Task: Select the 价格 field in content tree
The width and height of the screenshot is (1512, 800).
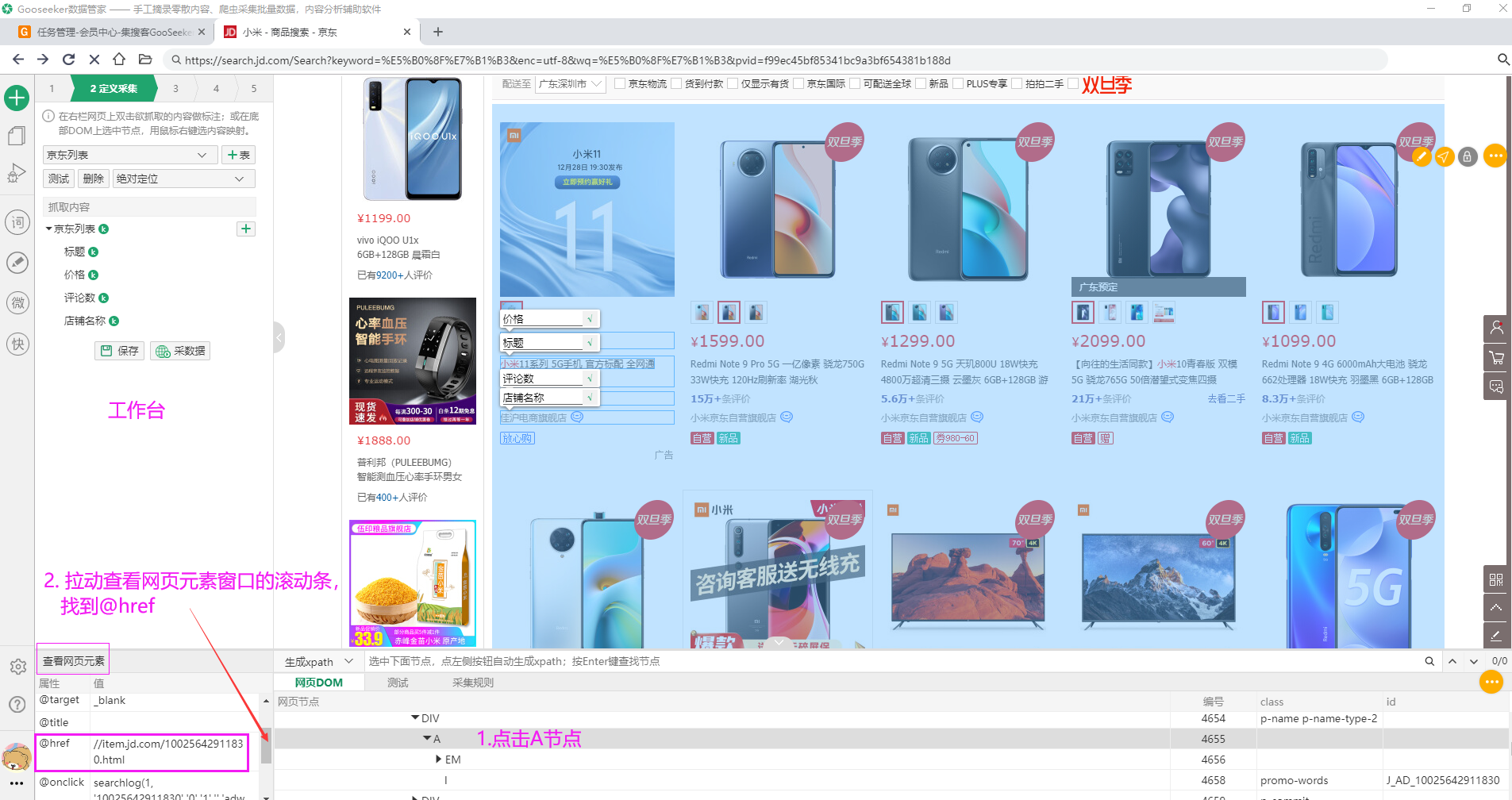Action: click(x=75, y=275)
